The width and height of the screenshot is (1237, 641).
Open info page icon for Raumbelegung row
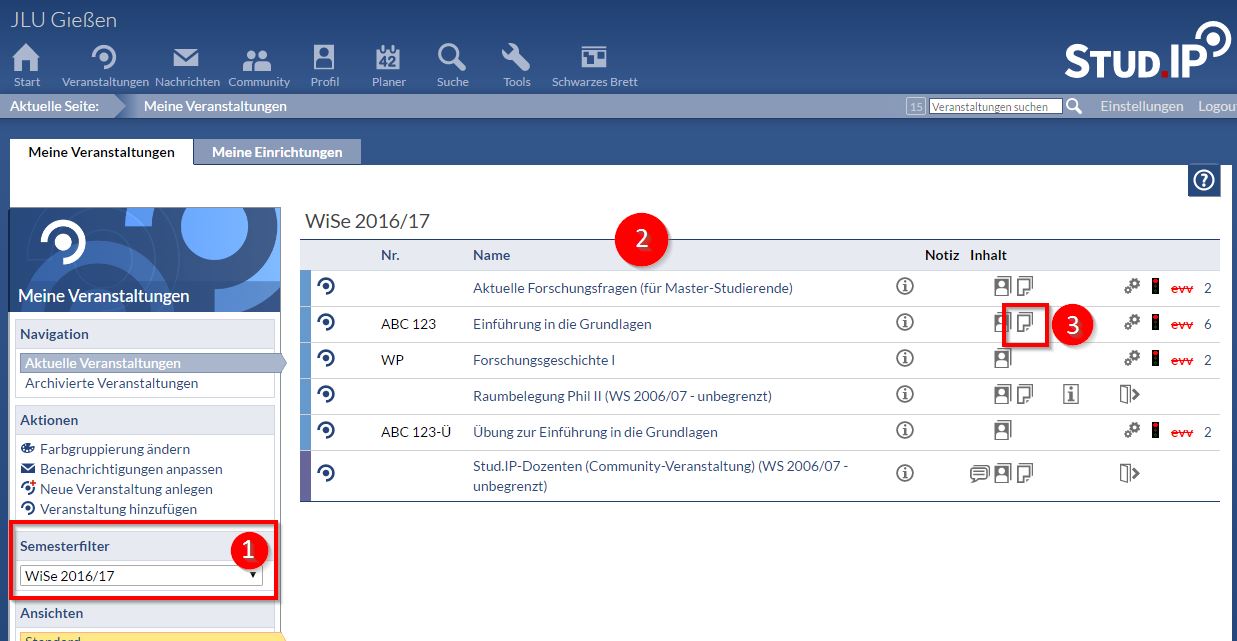(x=1071, y=394)
